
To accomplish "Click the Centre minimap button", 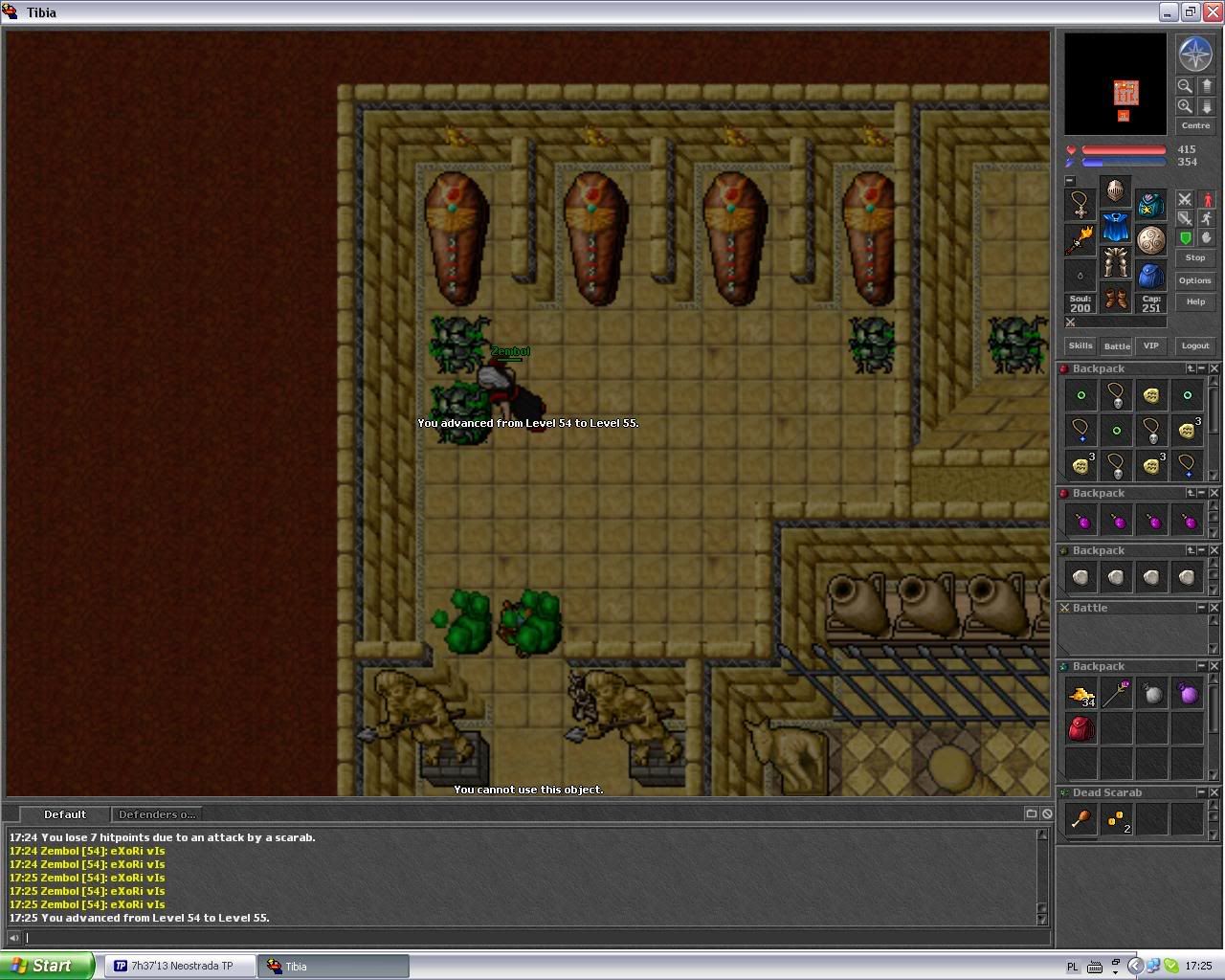I will pos(1195,125).
